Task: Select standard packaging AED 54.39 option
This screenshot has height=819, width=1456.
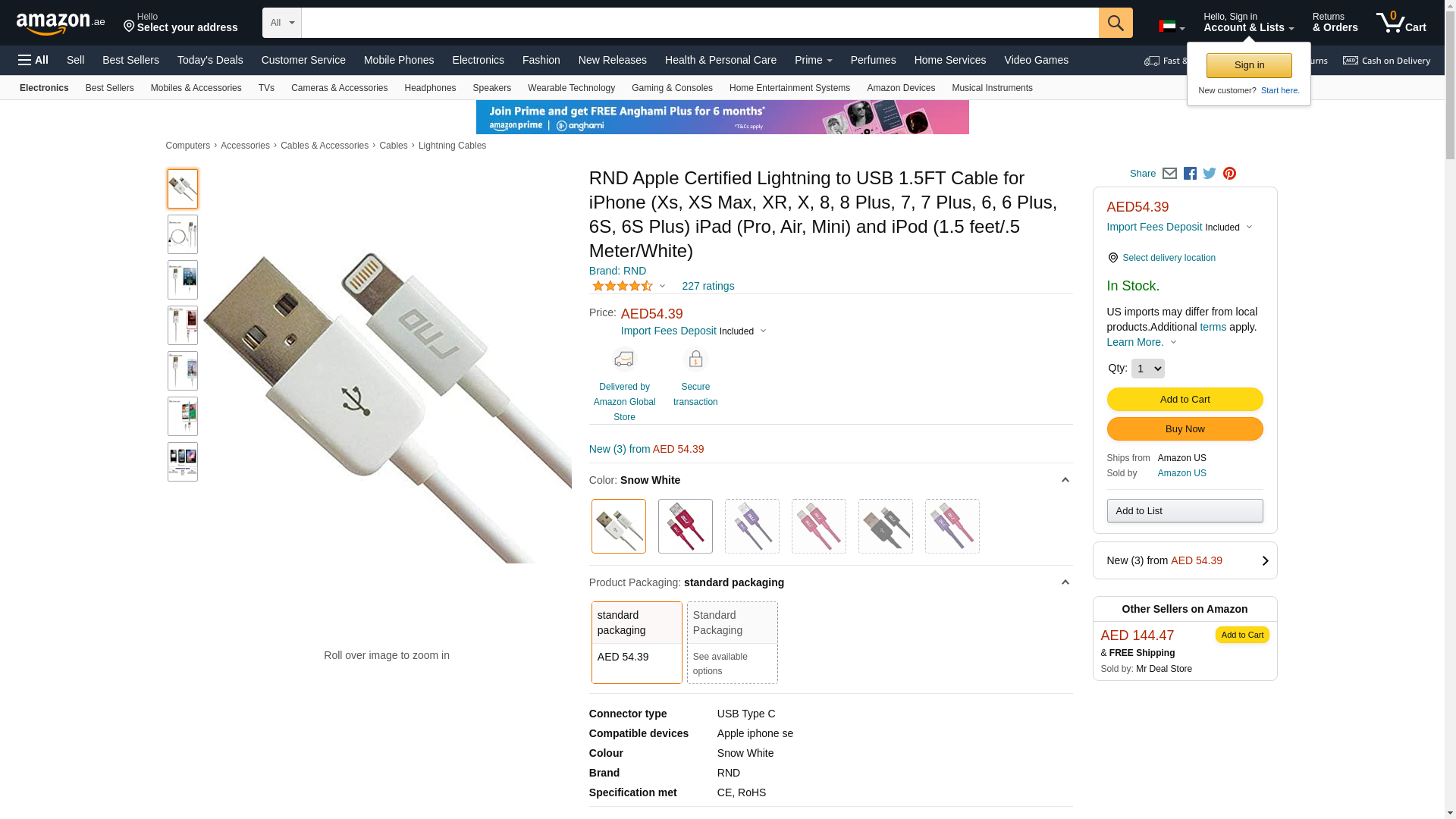Action: [636, 642]
